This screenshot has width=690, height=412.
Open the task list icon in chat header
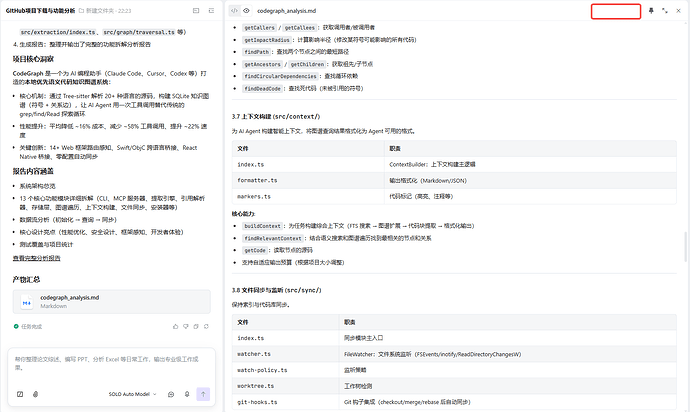coord(211,11)
